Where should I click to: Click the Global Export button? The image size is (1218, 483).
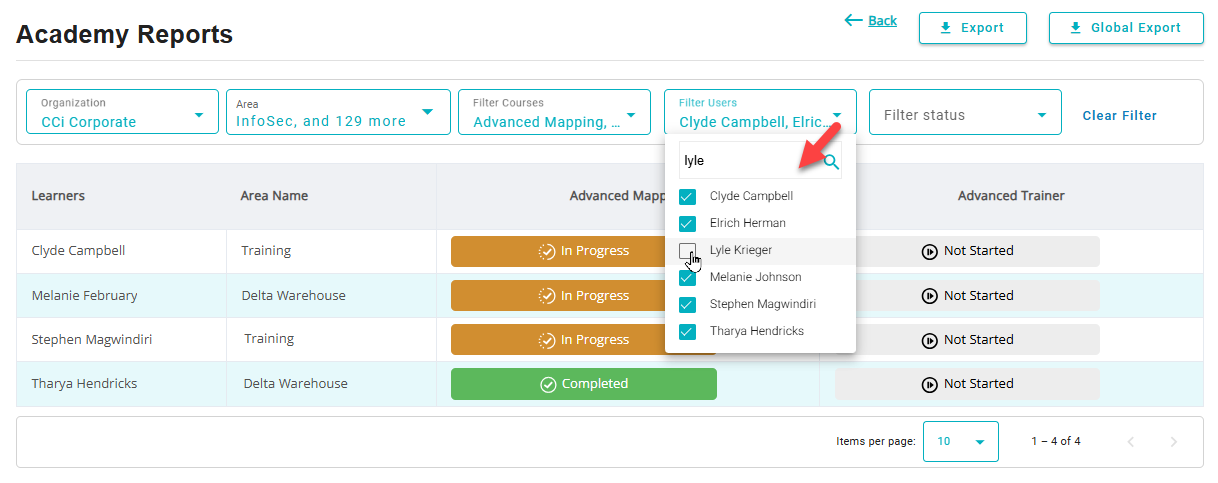(1125, 28)
